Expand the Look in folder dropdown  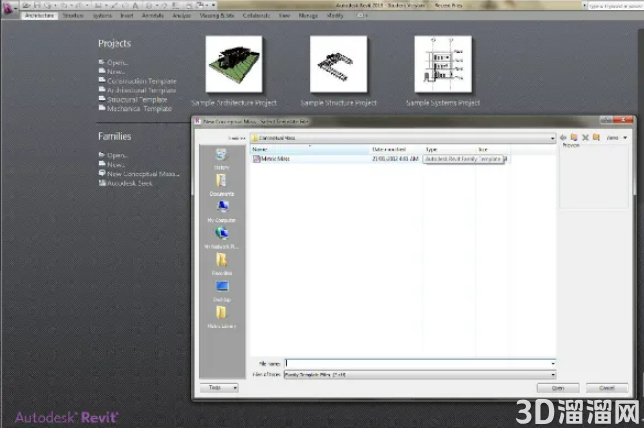(x=552, y=138)
